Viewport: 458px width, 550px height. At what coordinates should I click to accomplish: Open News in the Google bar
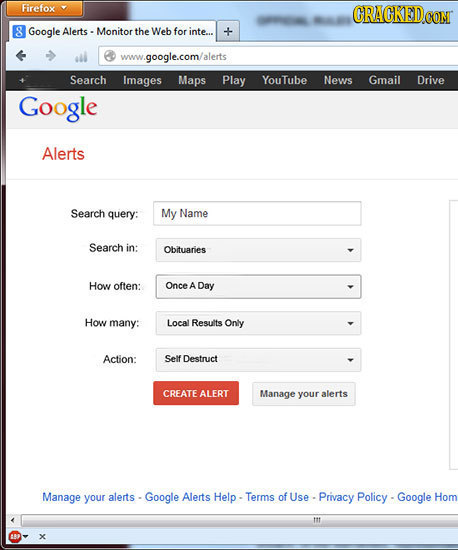click(x=338, y=80)
